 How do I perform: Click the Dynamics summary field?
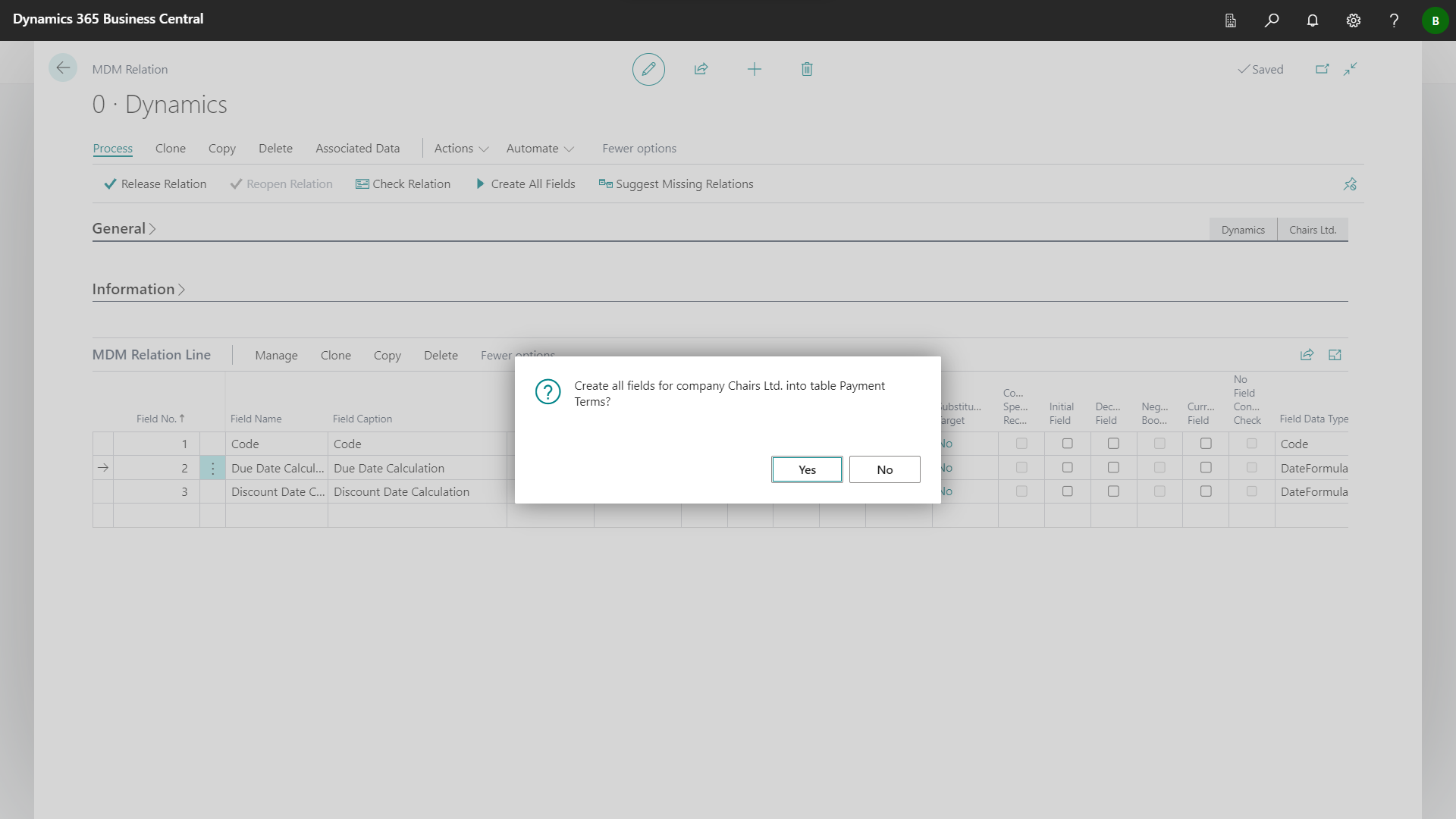coord(1243,230)
